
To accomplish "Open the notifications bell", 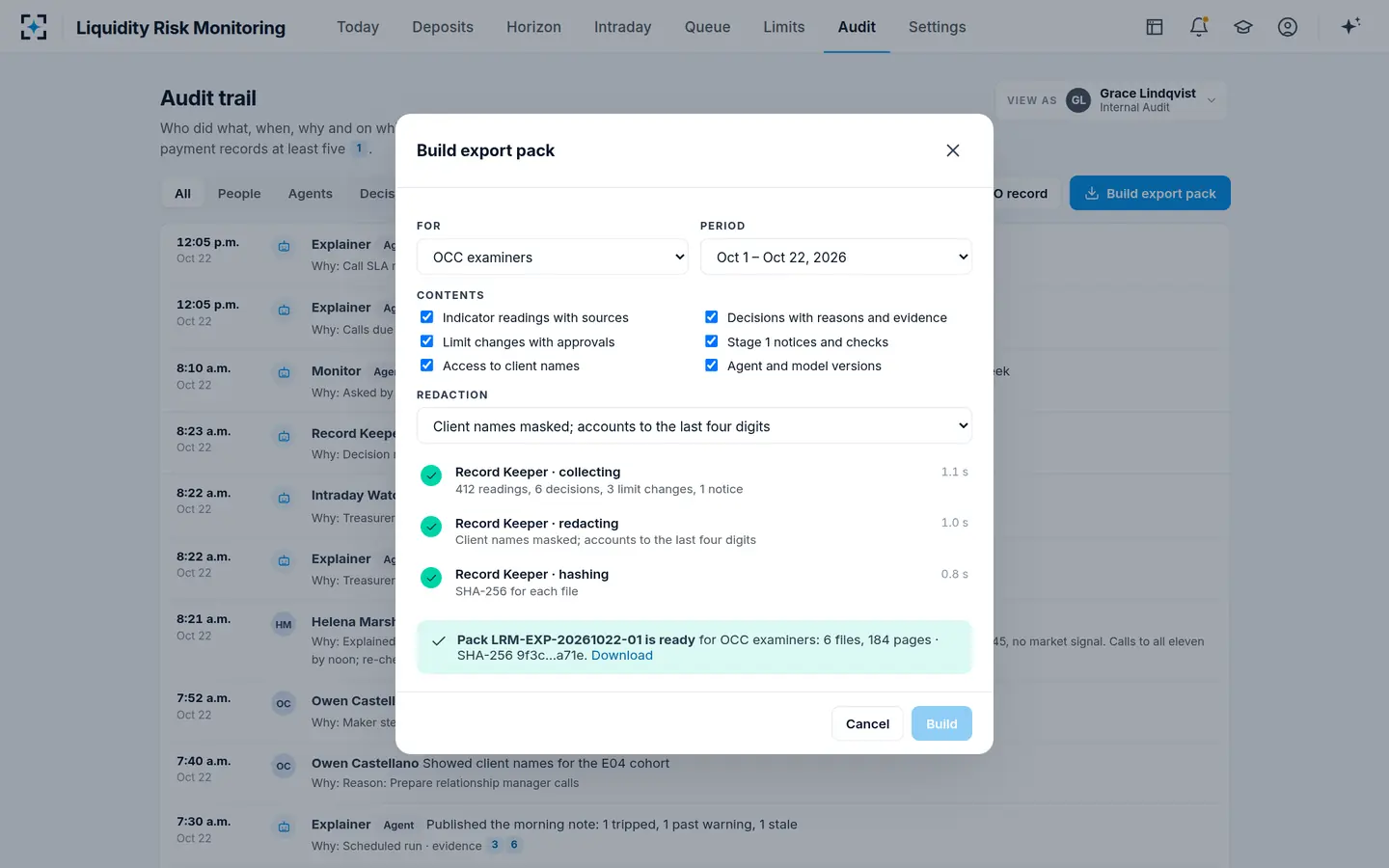I will pos(1199,27).
